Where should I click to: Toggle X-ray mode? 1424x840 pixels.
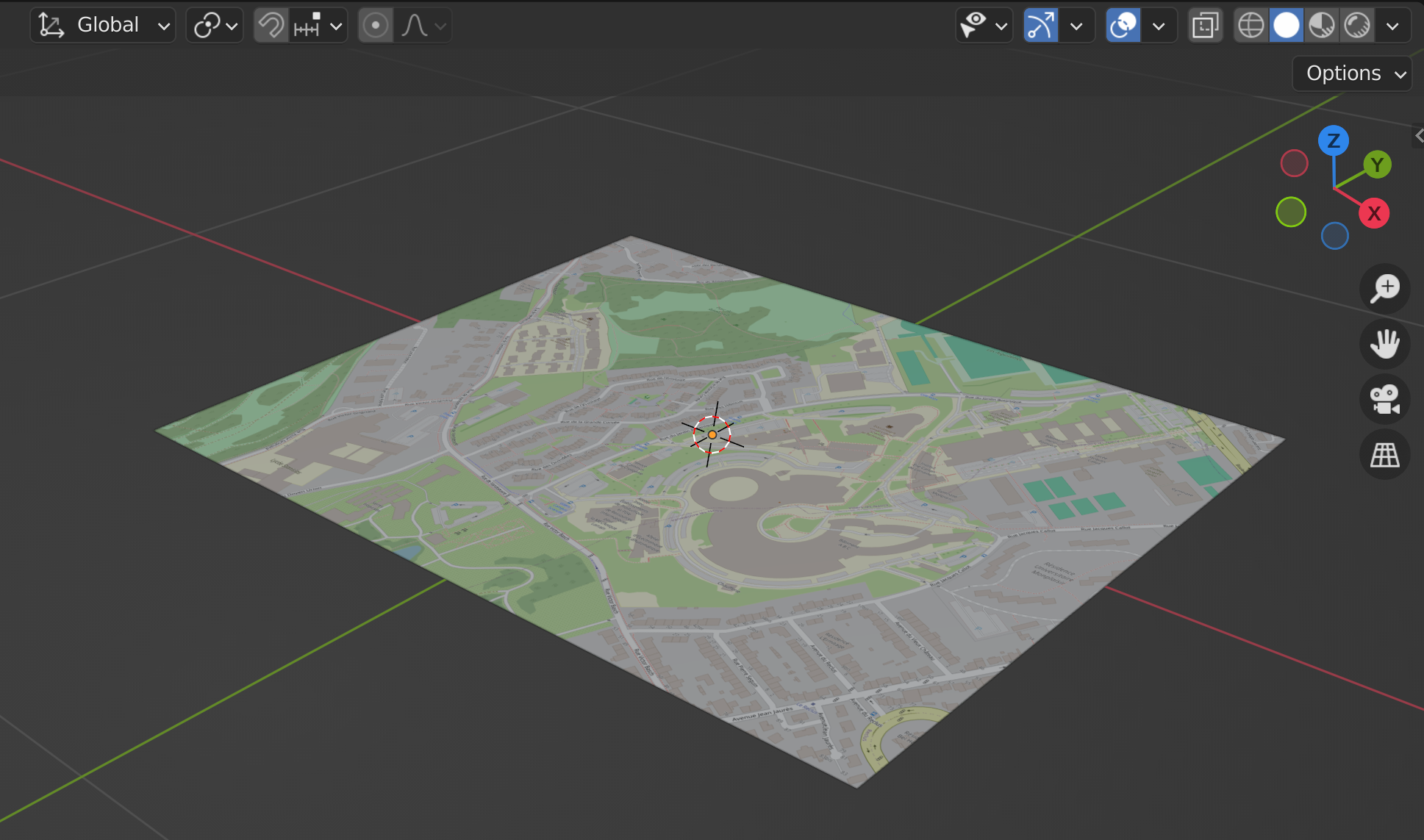(x=1206, y=25)
